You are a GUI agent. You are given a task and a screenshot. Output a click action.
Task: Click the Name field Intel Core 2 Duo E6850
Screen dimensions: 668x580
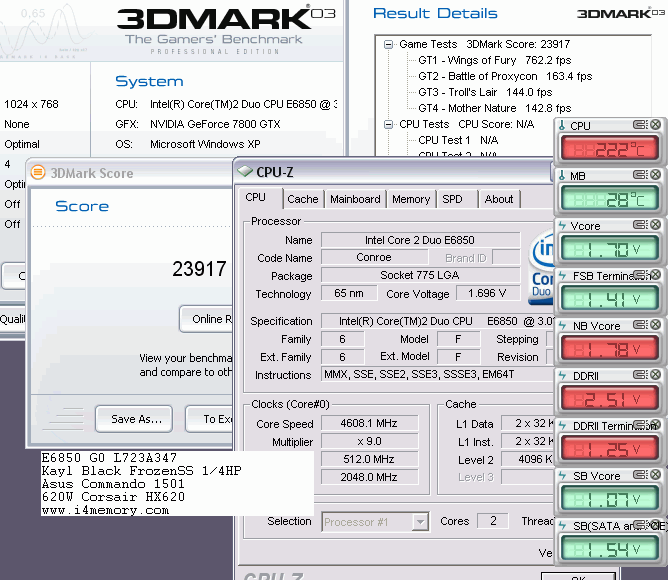(420, 240)
